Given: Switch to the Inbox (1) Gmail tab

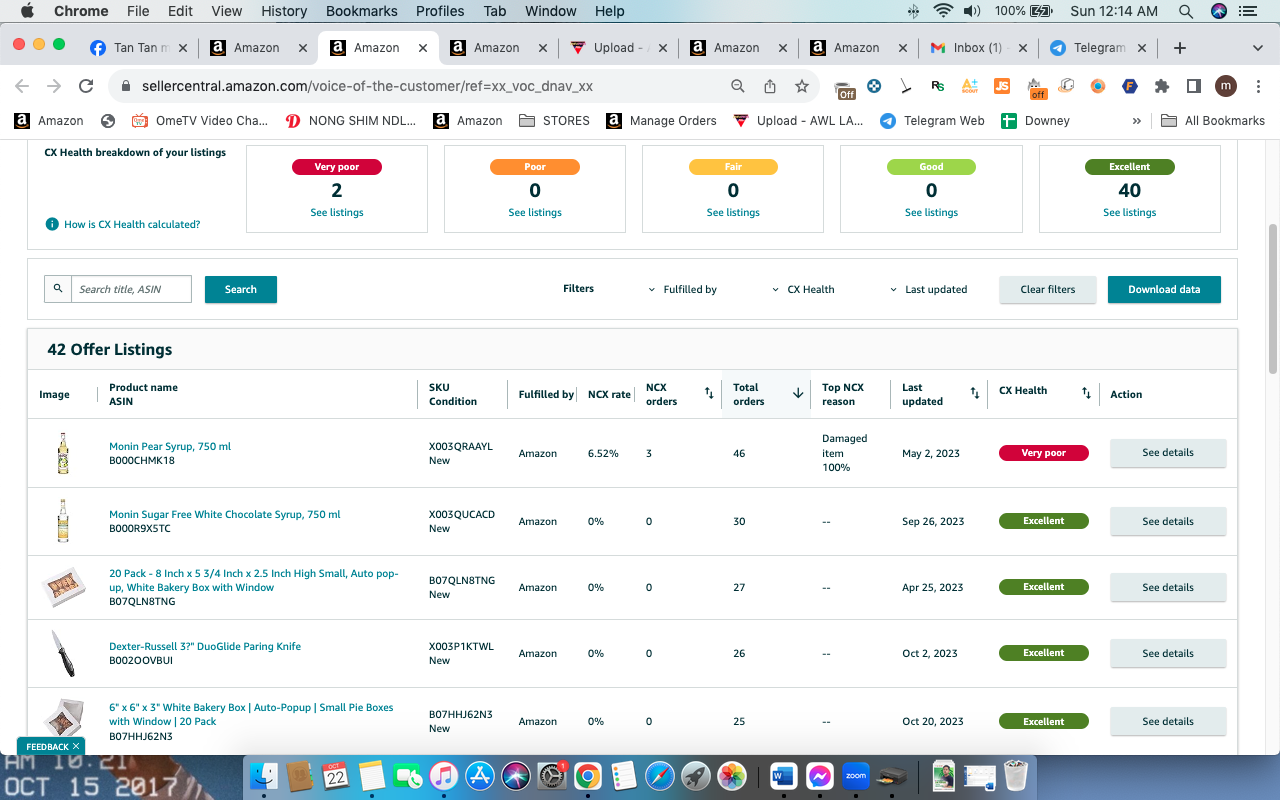Looking at the screenshot, I should click(978, 48).
